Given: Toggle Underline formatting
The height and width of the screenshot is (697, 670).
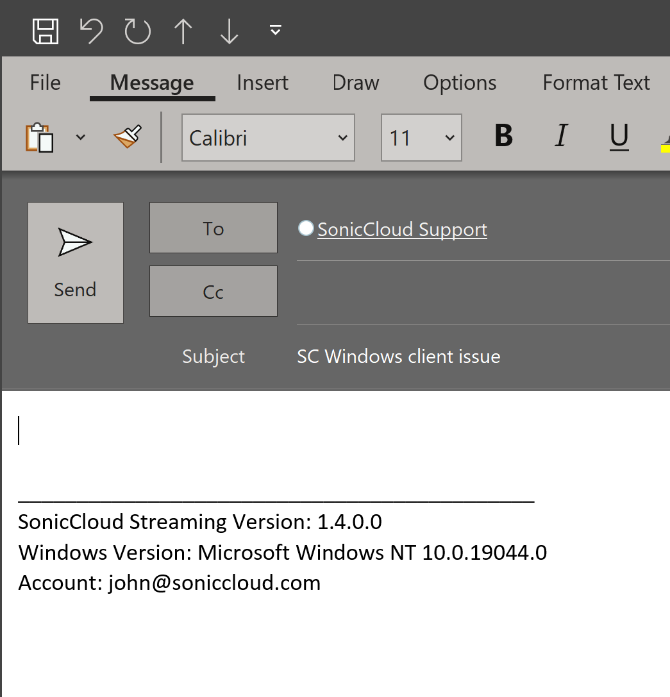Looking at the screenshot, I should coord(619,137).
